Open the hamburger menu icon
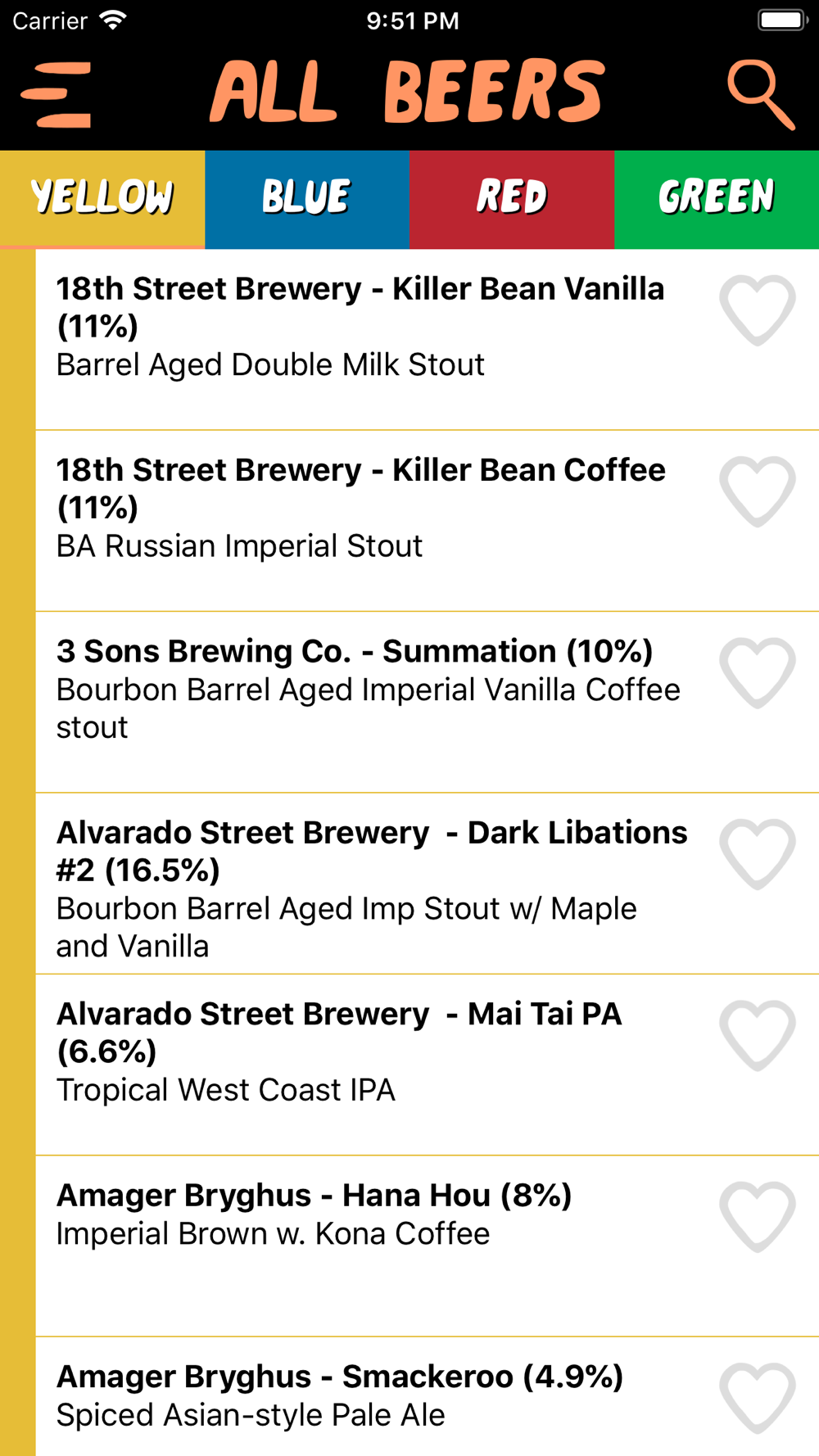 tap(56, 95)
